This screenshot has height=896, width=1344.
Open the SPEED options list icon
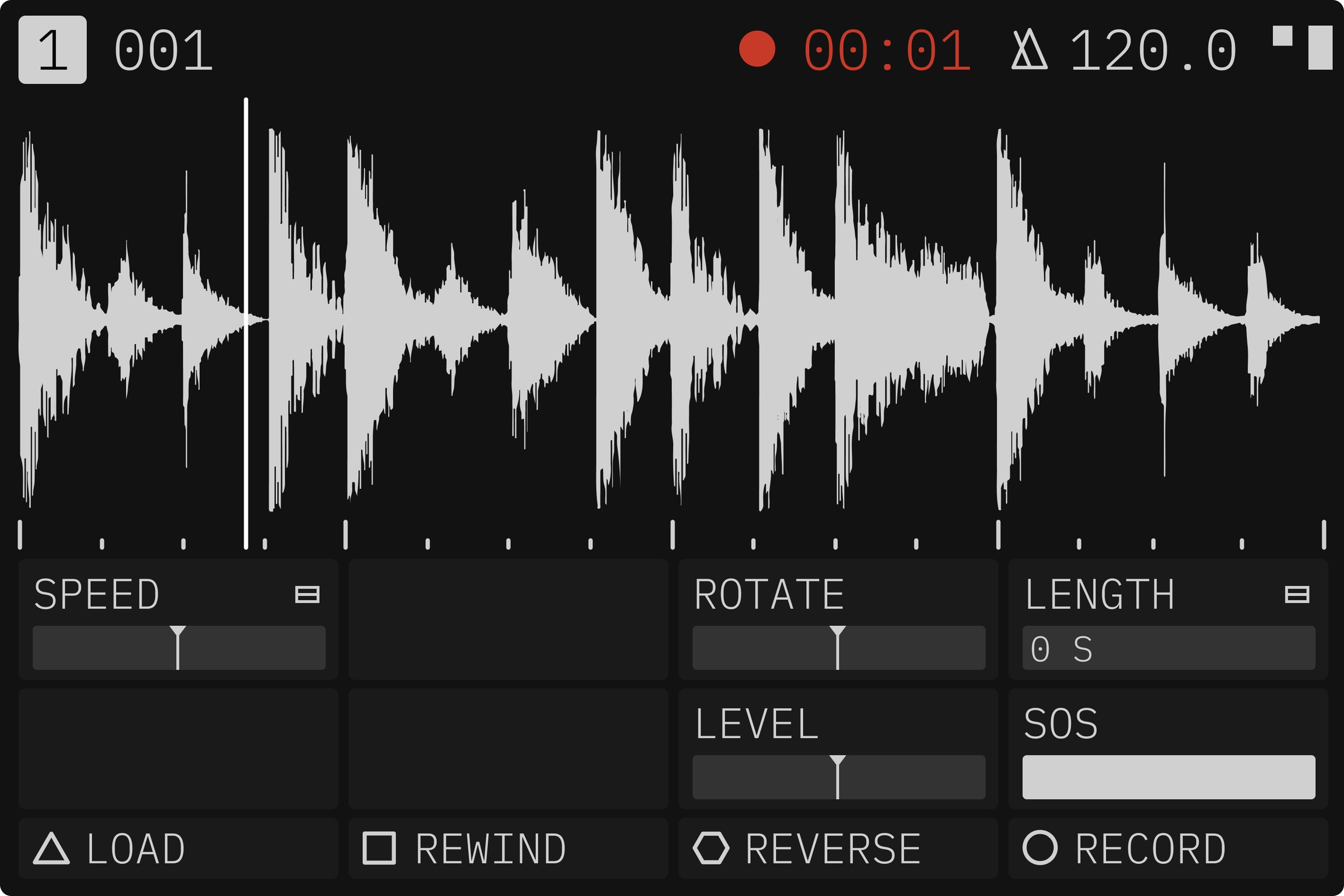coord(307,594)
